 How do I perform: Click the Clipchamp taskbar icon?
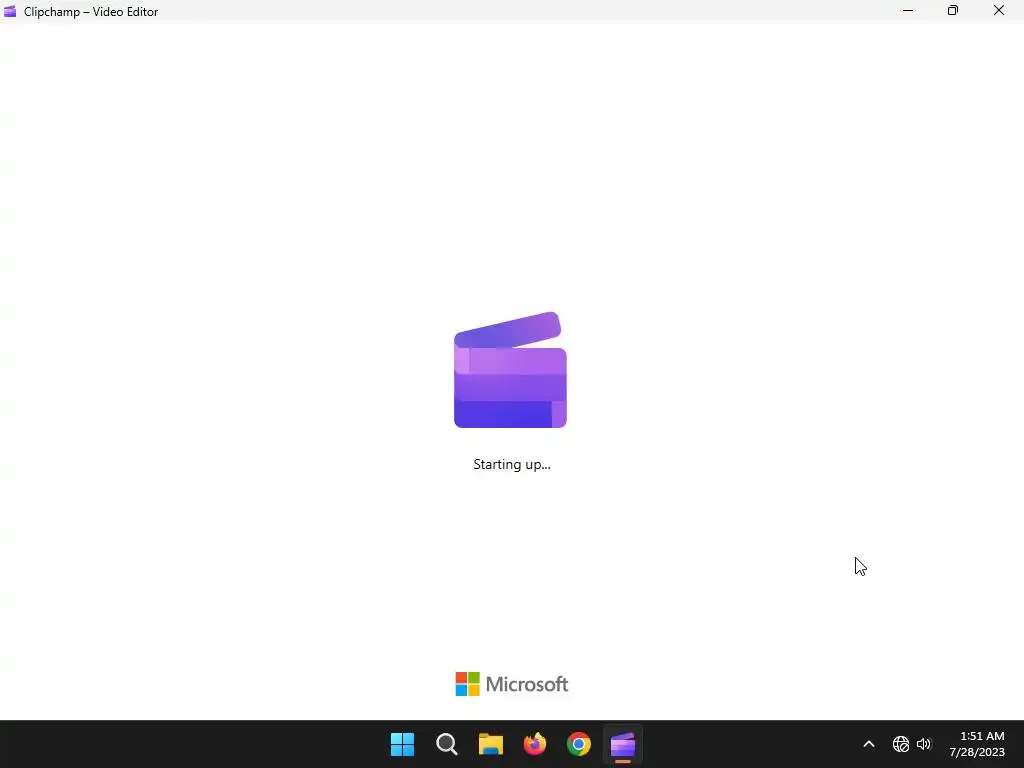click(x=623, y=744)
